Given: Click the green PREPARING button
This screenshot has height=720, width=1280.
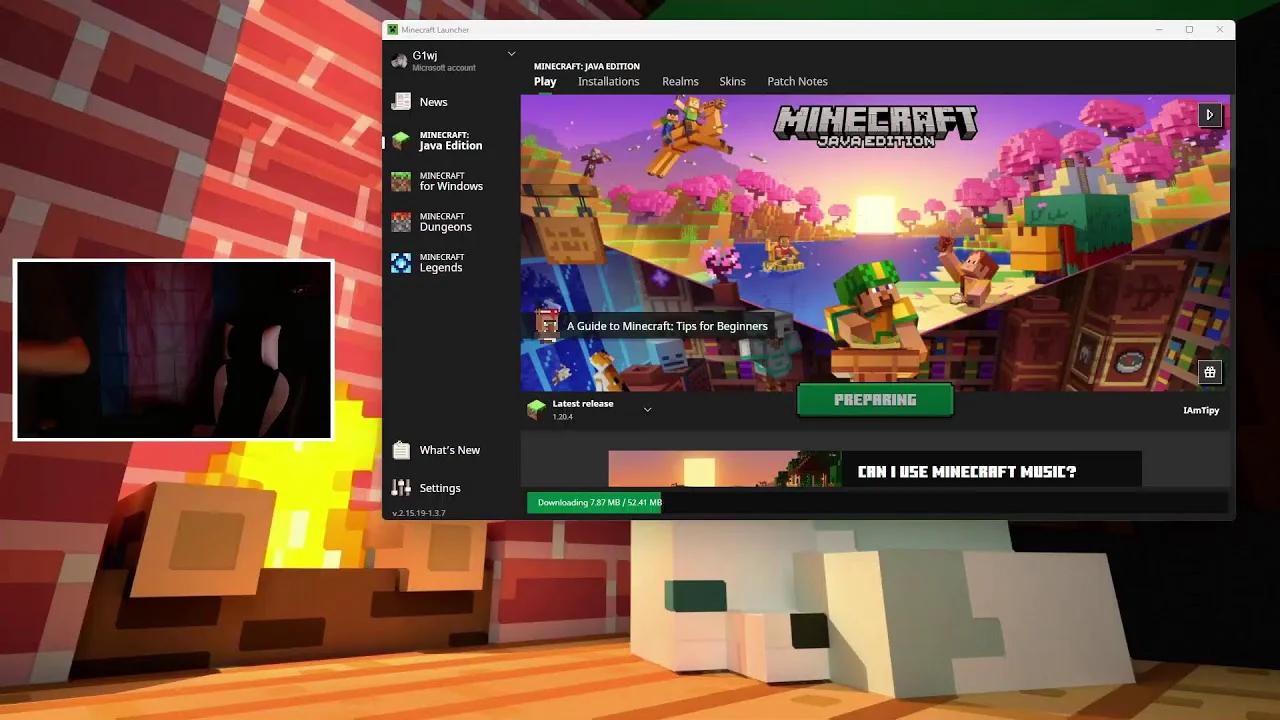Looking at the screenshot, I should (875, 399).
